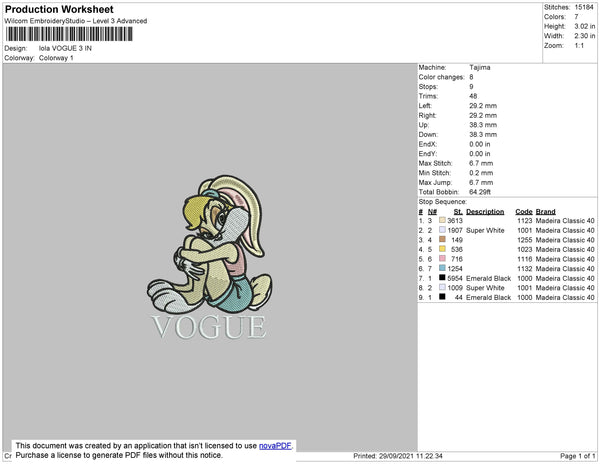Click the VOGUE embroidered lettering
Image resolution: width=600 pixels, height=464 pixels.
click(x=209, y=327)
